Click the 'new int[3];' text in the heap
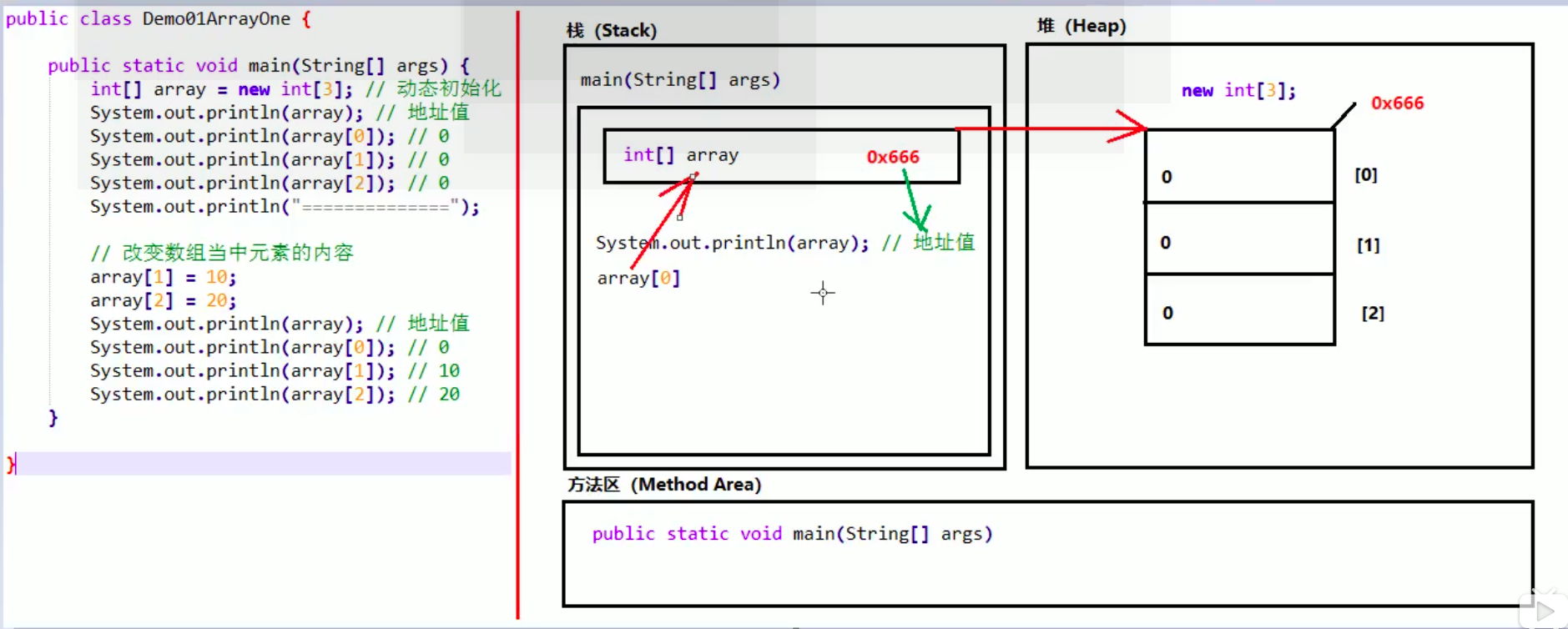This screenshot has height=629, width=1568. (x=1238, y=91)
